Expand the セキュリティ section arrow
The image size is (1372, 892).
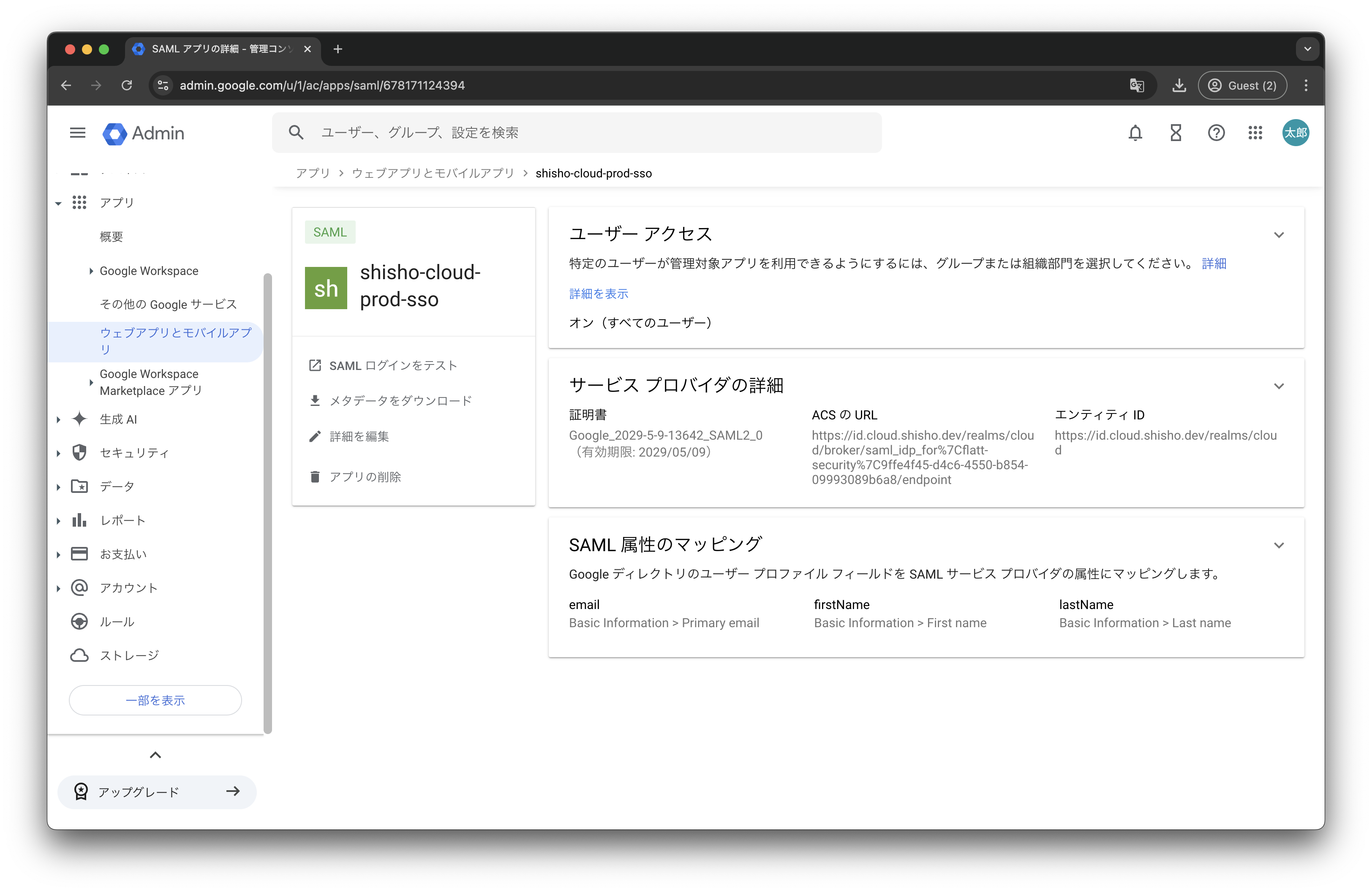(x=58, y=453)
